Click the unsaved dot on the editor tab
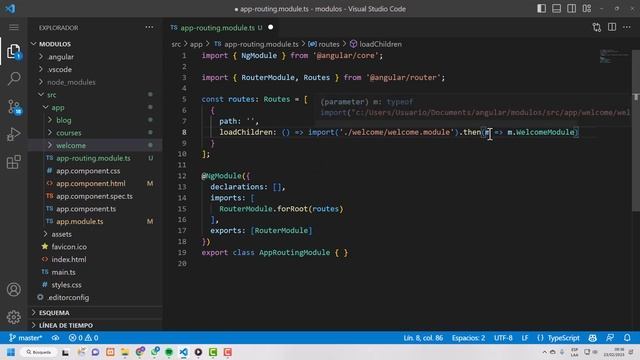This screenshot has width=640, height=360. point(271,27)
